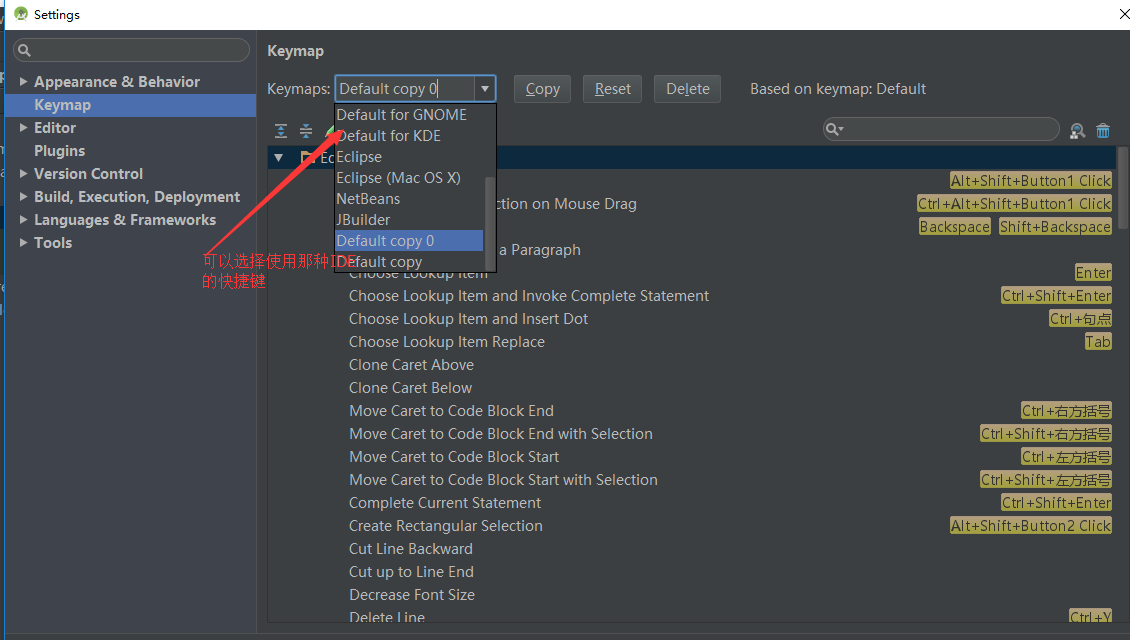Image resolution: width=1130 pixels, height=640 pixels.
Task: Click the expand all keymap actions icon
Action: pyautogui.click(x=281, y=131)
